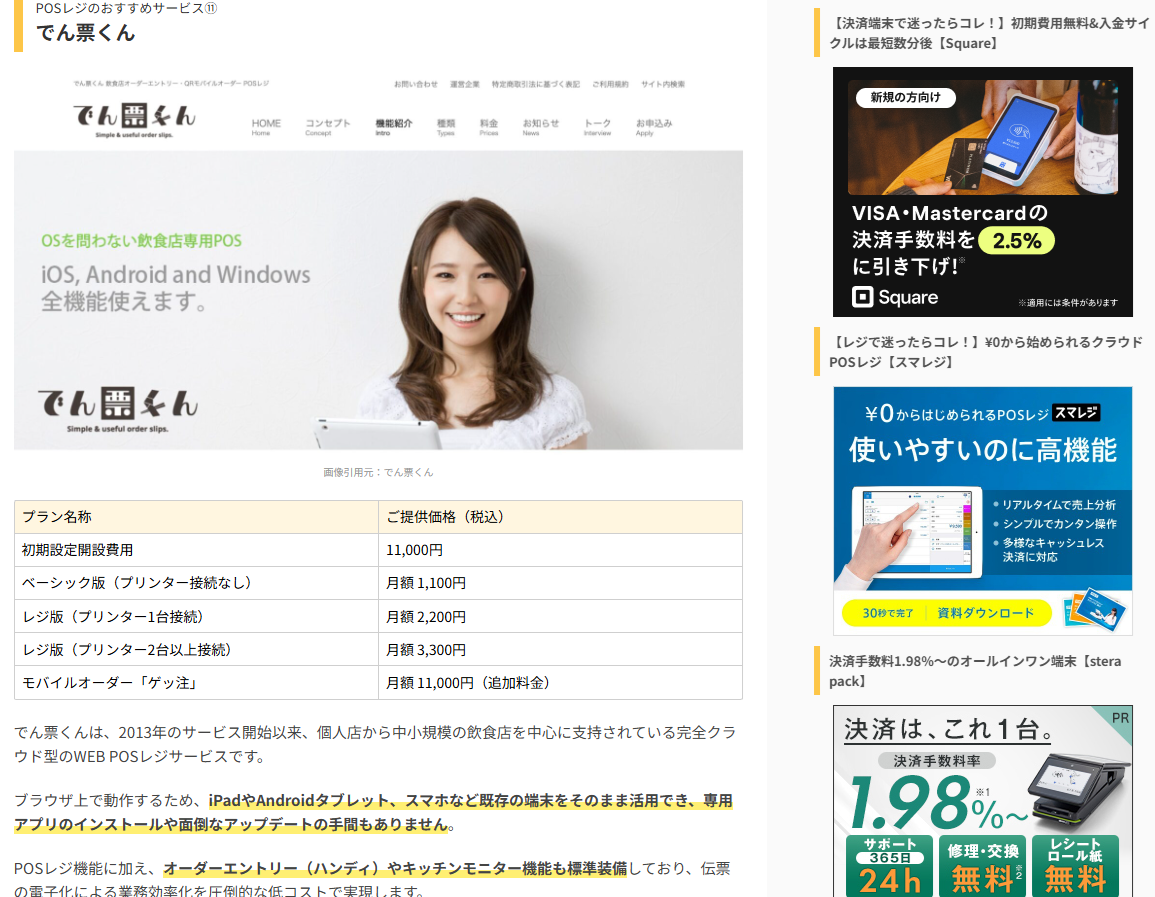1155x897 pixels.
Task: Select the 機能紹介 menu item
Action: [393, 126]
